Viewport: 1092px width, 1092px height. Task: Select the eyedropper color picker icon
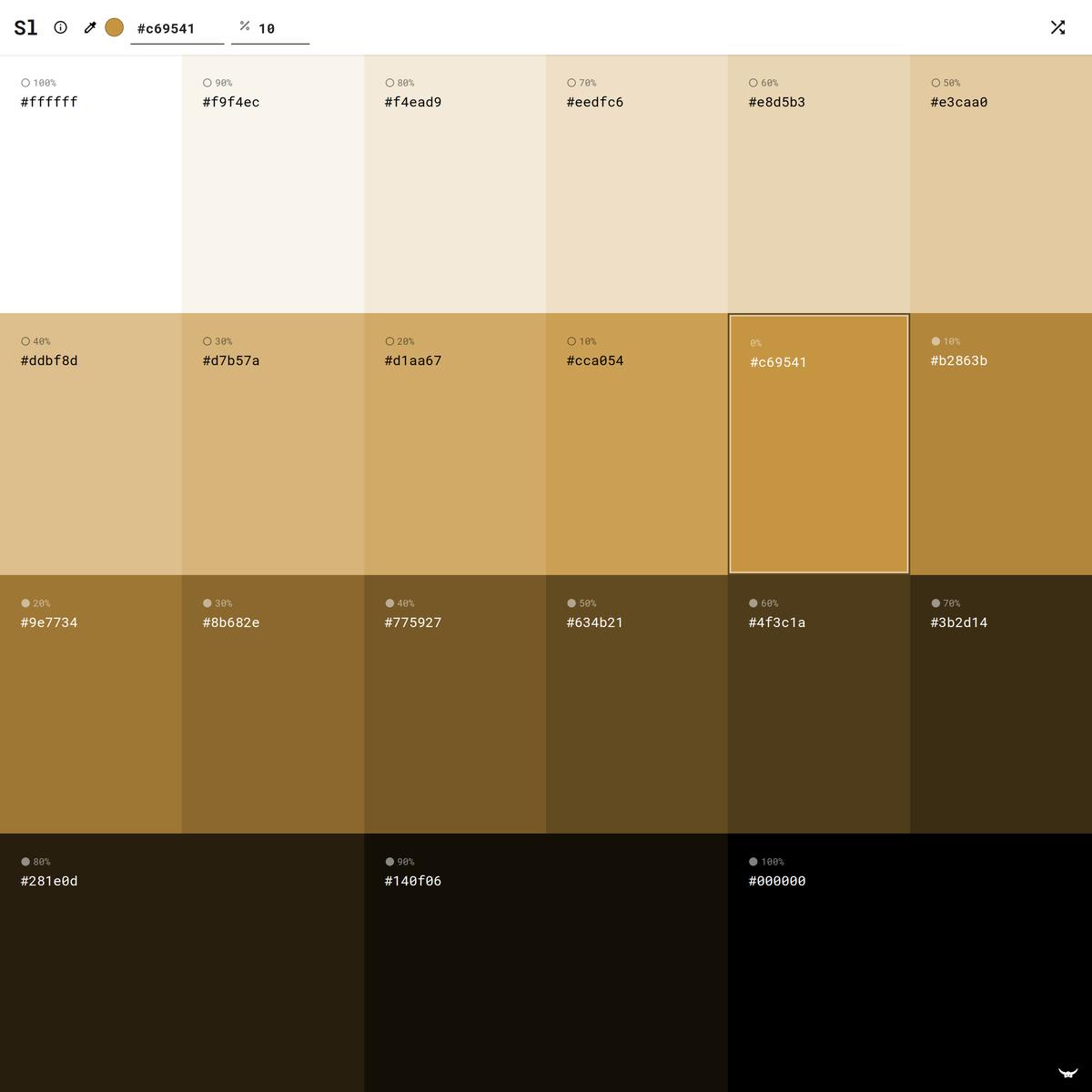pos(90,27)
